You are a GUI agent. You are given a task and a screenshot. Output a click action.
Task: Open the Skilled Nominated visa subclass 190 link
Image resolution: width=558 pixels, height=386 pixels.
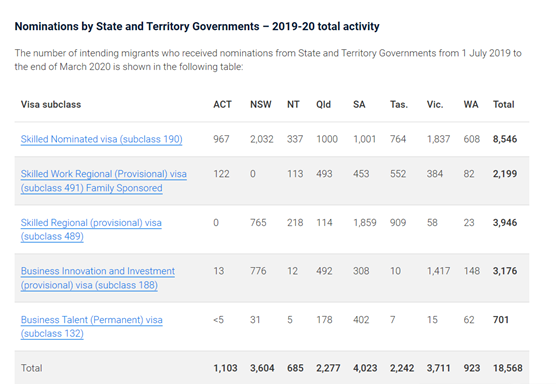[x=101, y=139]
